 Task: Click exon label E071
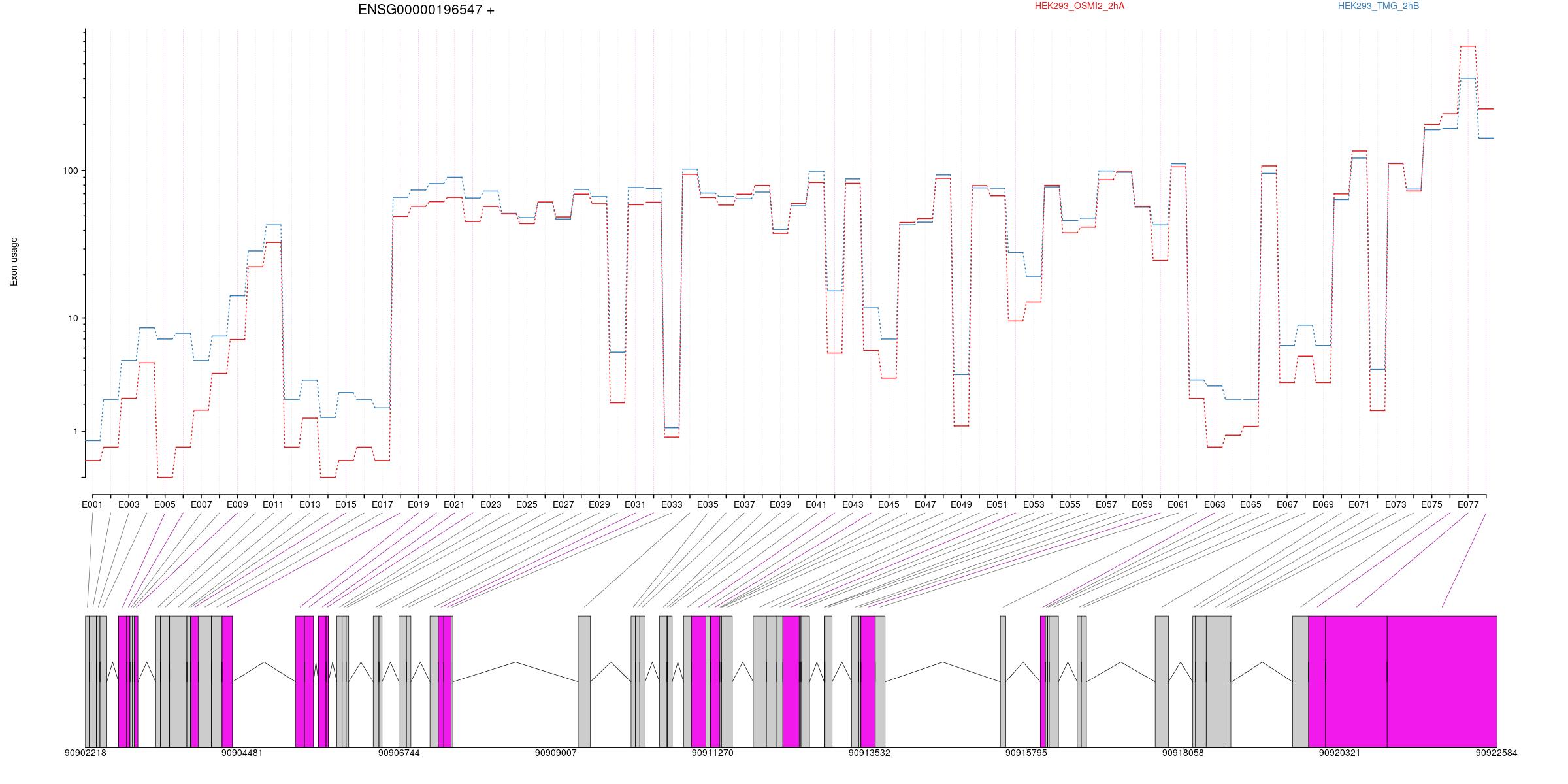tap(1359, 504)
